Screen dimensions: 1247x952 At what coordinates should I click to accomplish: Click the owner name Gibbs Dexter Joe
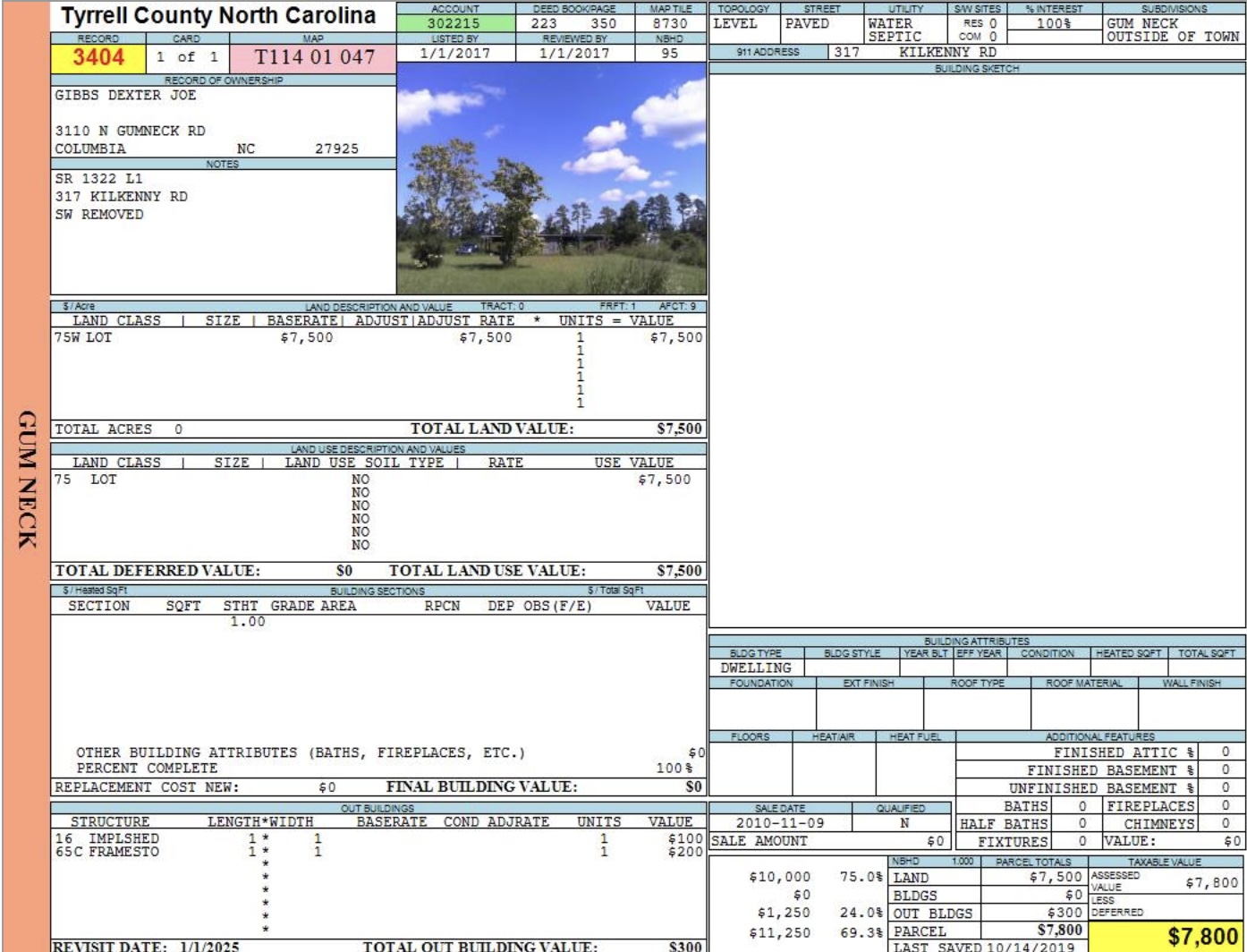[125, 95]
